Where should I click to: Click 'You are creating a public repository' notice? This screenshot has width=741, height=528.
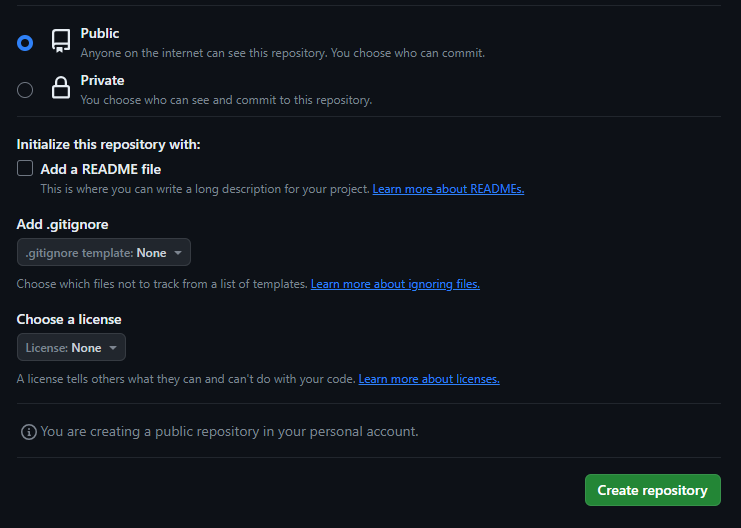pos(229,432)
